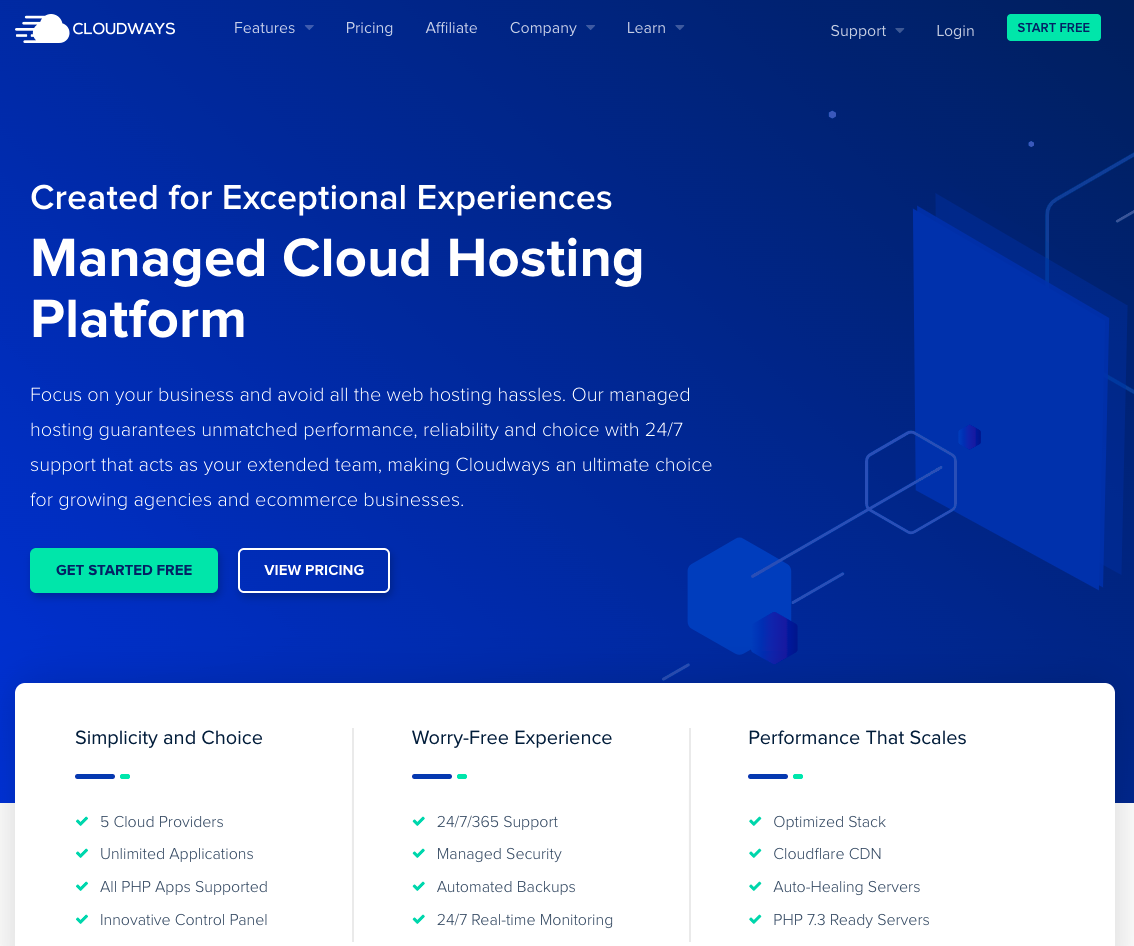Click checkmark beside 24/7 Real-time Monitoring
1134x946 pixels.
tap(419, 919)
